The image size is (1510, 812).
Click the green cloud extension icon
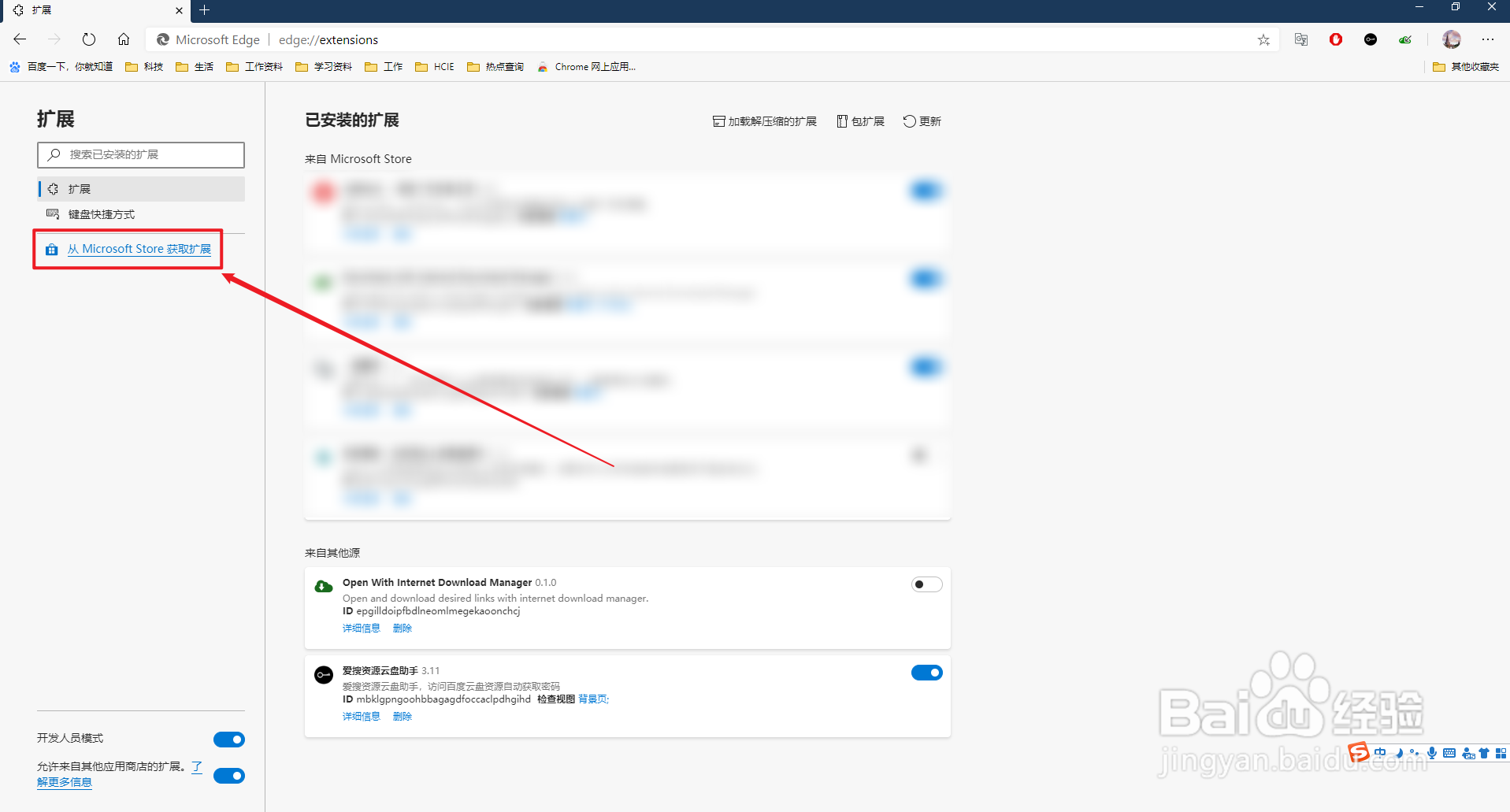pos(1405,39)
